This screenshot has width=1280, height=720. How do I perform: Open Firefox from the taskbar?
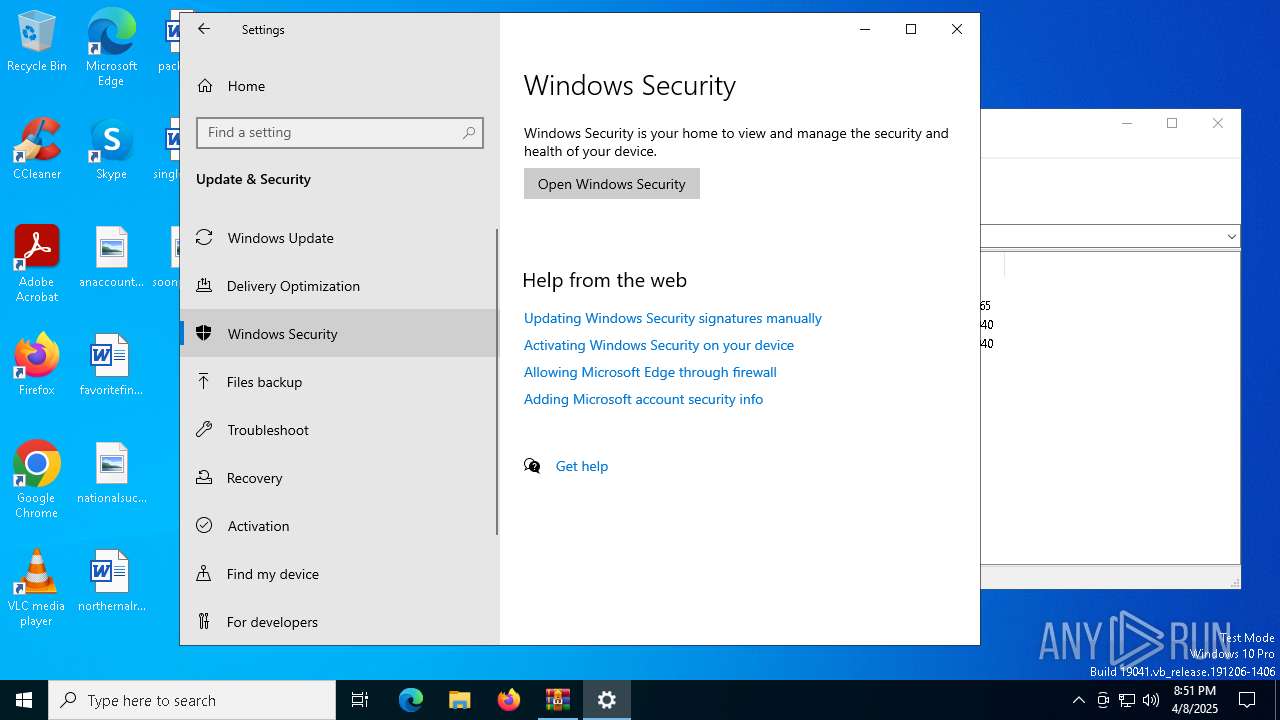point(509,700)
